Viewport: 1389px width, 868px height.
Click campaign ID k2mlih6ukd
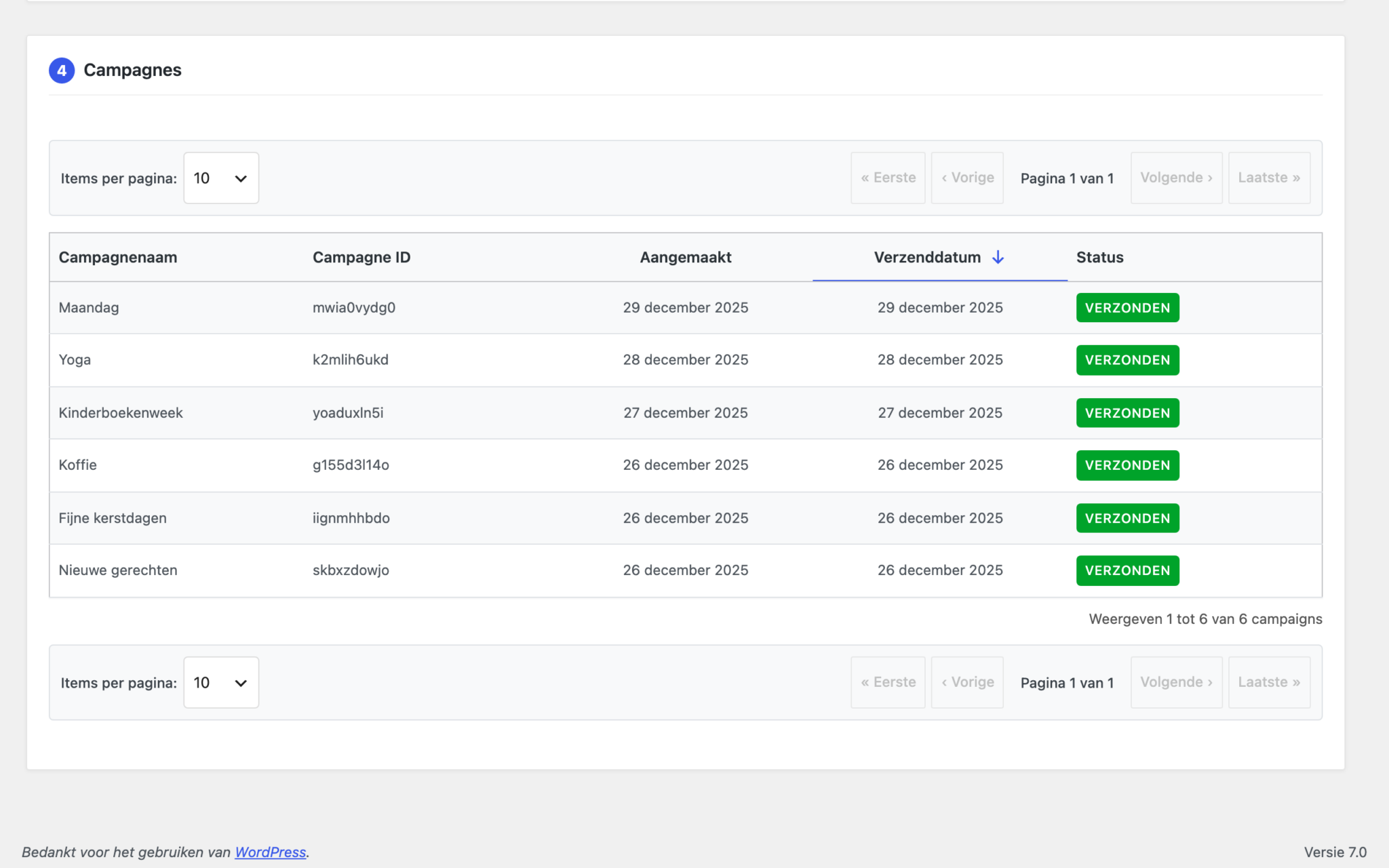tap(351, 359)
